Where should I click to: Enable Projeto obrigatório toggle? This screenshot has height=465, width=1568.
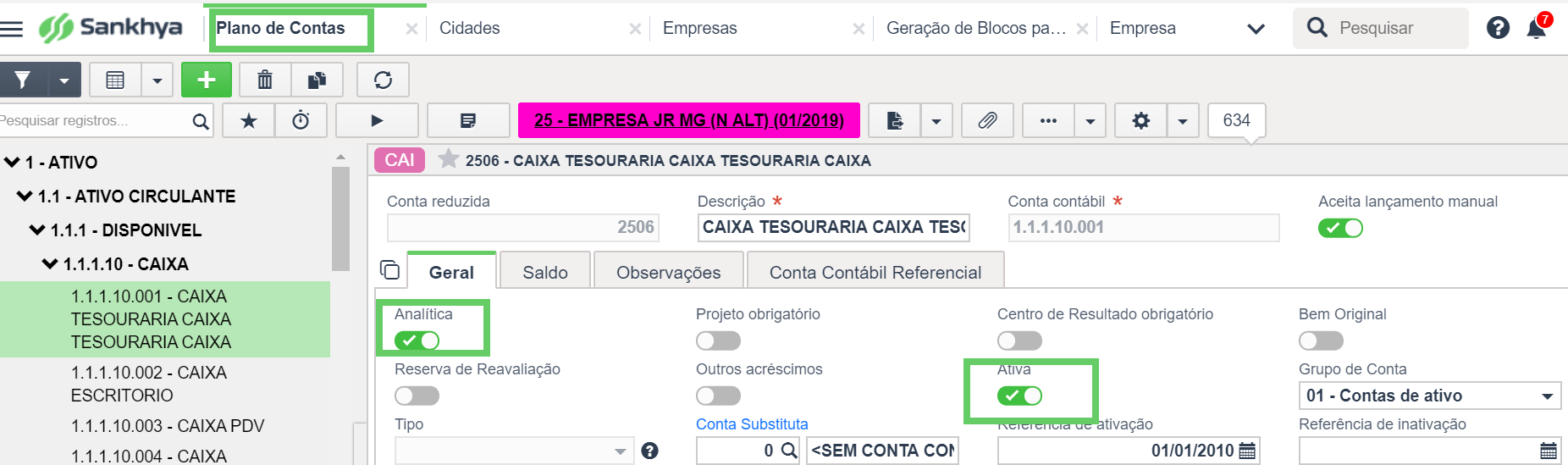[718, 340]
